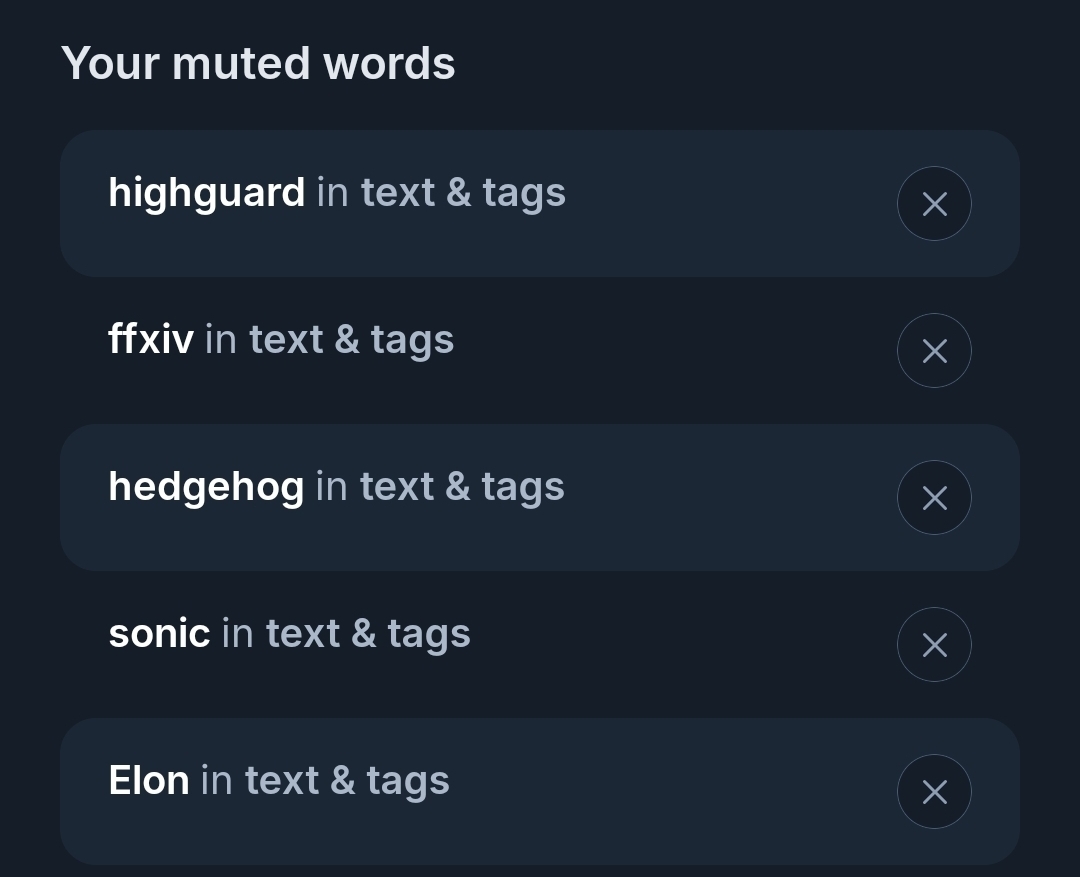Screen dimensions: 1080x877
Task: Click "in text & tags" beside highguard
Action: 441,193
